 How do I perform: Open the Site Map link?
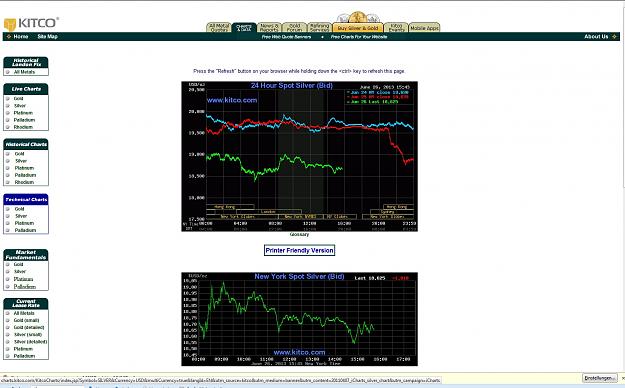(47, 36)
